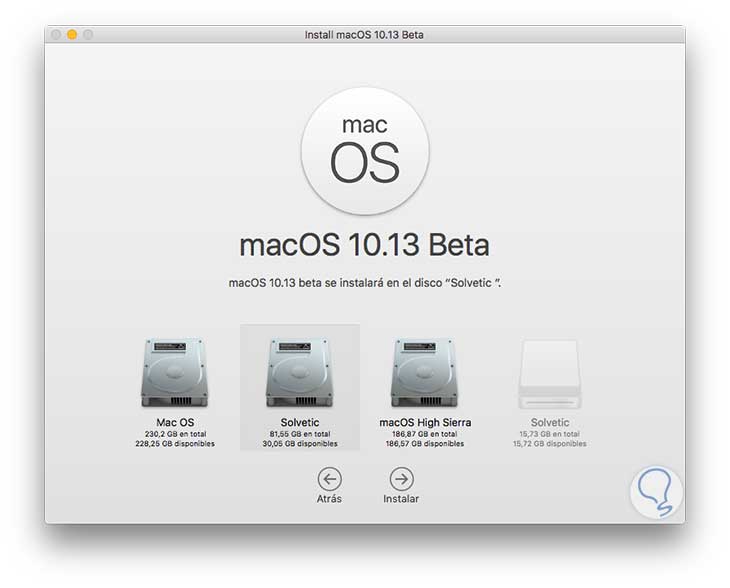The height and width of the screenshot is (588, 730).
Task: Click the yellow minimize window button
Action: (x=72, y=34)
